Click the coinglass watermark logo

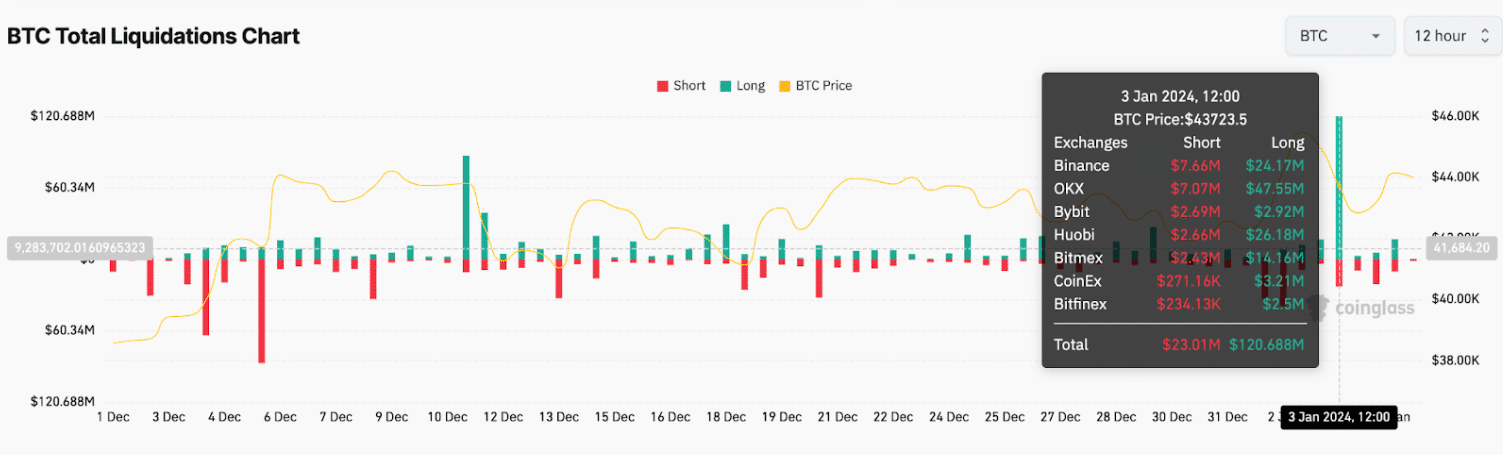pyautogui.click(x=1374, y=307)
